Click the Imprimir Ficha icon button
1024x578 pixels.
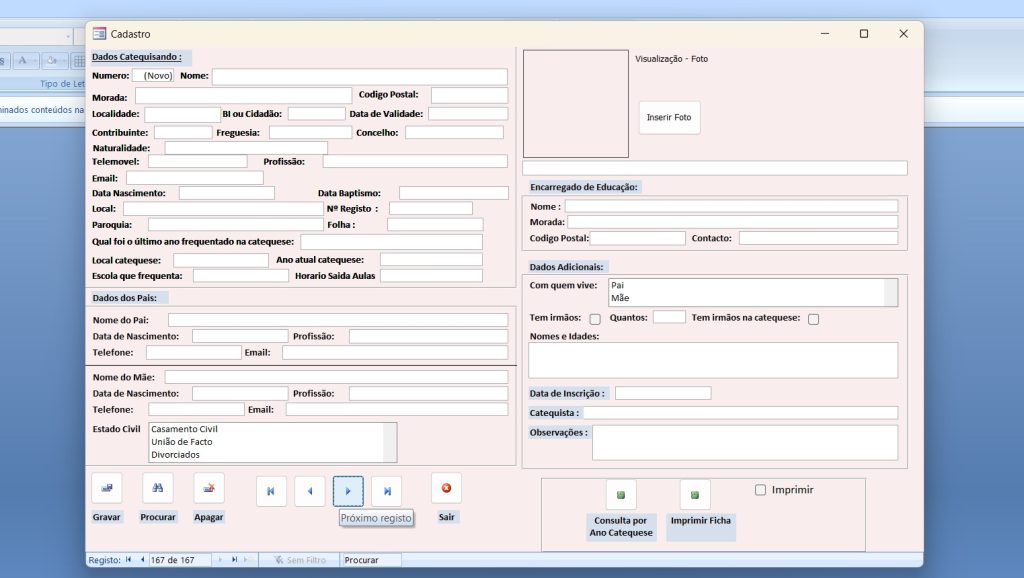click(695, 495)
